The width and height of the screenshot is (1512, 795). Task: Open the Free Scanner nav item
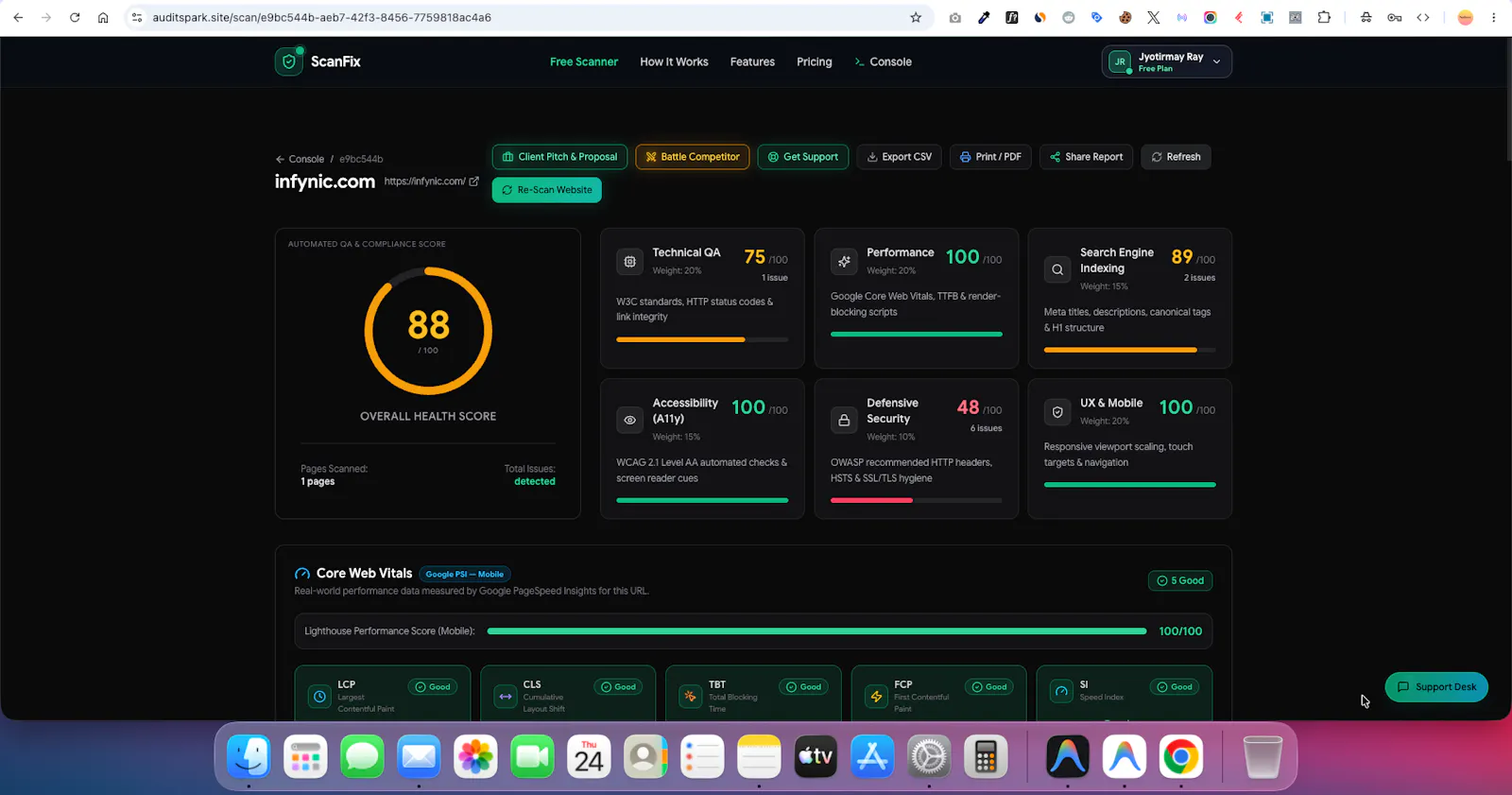pyautogui.click(x=584, y=61)
